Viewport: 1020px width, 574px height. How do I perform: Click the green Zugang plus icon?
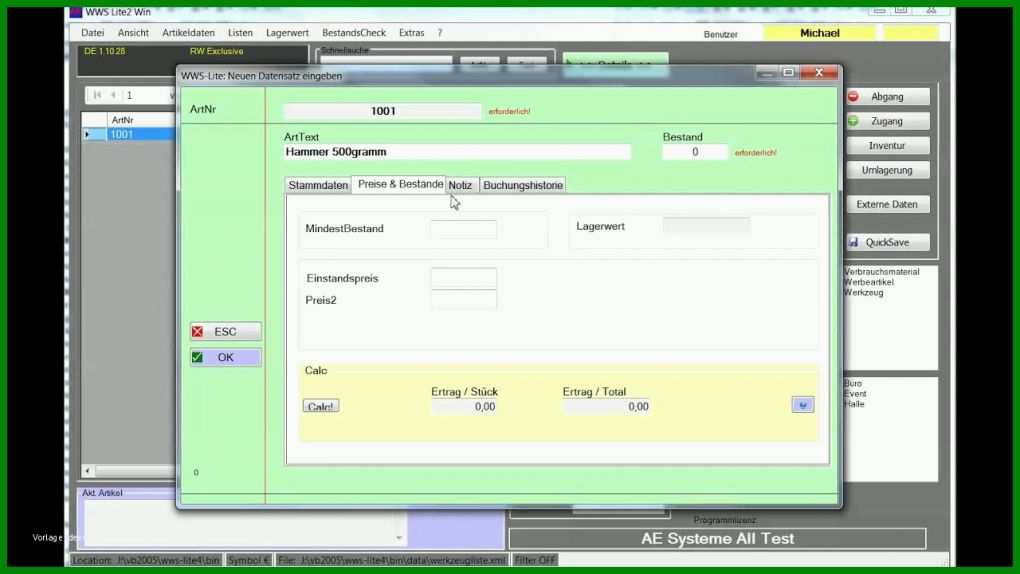tap(853, 122)
